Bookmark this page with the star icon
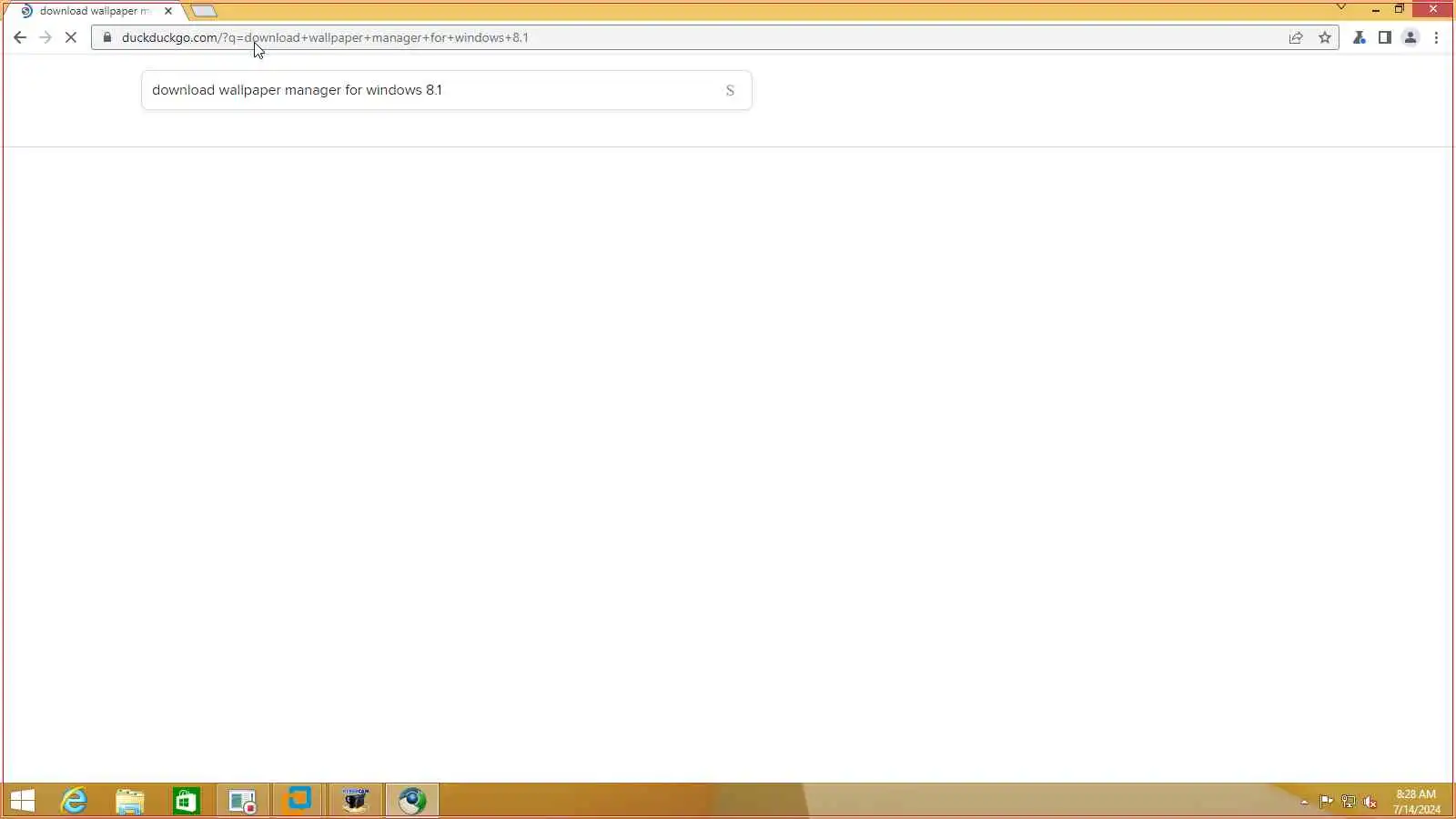Viewport: 1456px width, 819px height. (1325, 37)
